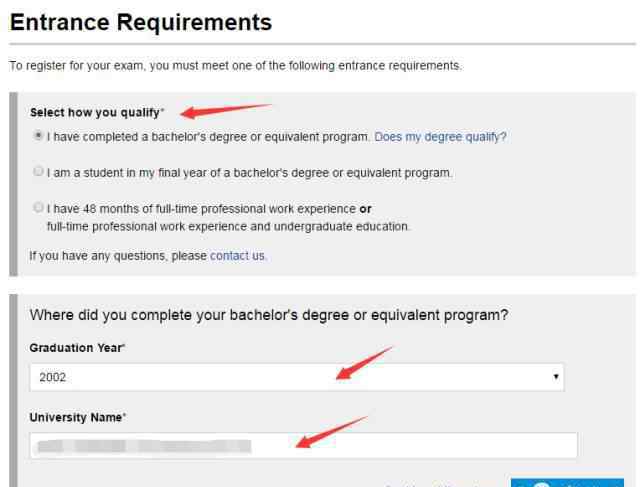640x487 pixels.
Task: Click the 'I am a student in my final year' label
Action: (249, 173)
